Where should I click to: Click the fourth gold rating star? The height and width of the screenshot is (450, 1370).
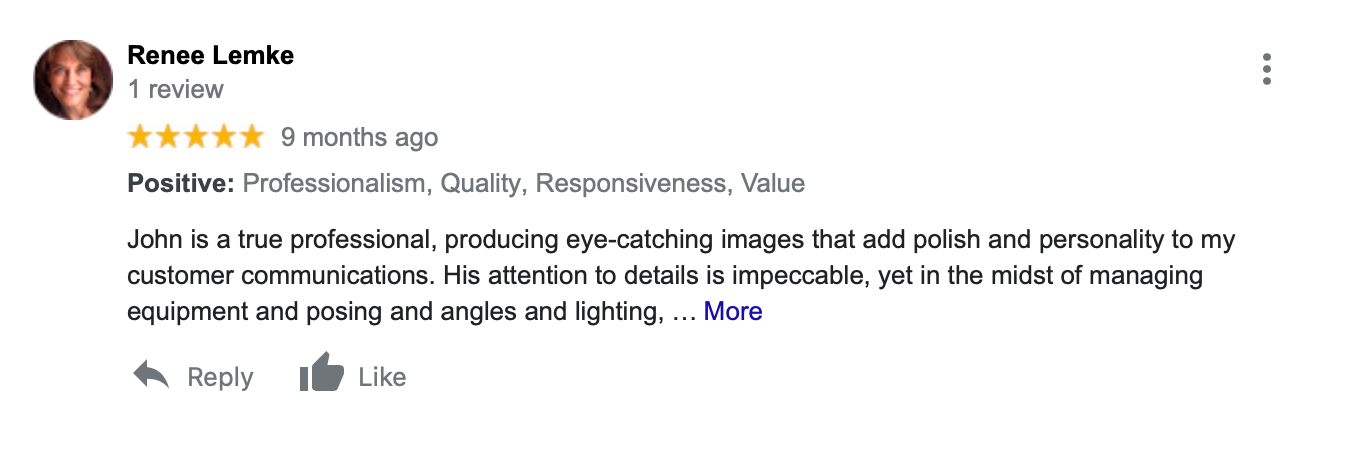(224, 137)
